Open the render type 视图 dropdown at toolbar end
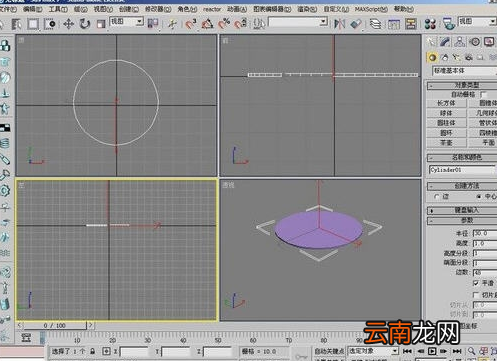 point(477,22)
